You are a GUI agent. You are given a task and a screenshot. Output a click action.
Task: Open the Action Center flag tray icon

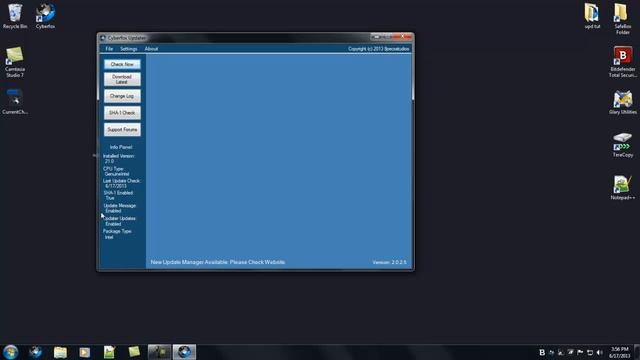[580, 352]
